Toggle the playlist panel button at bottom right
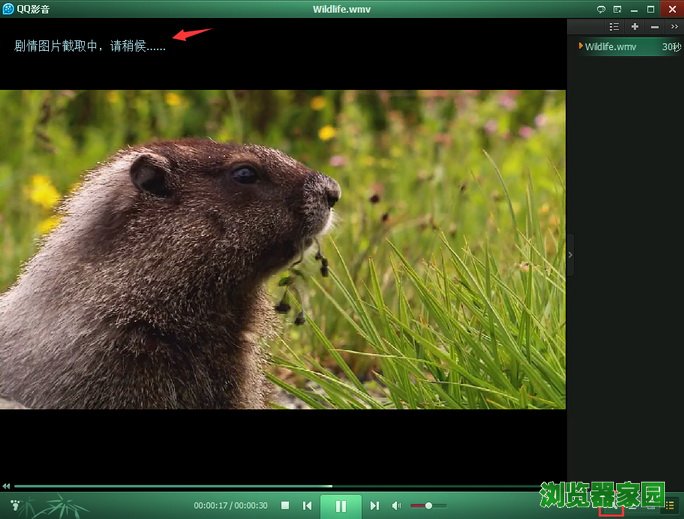 [x=670, y=507]
